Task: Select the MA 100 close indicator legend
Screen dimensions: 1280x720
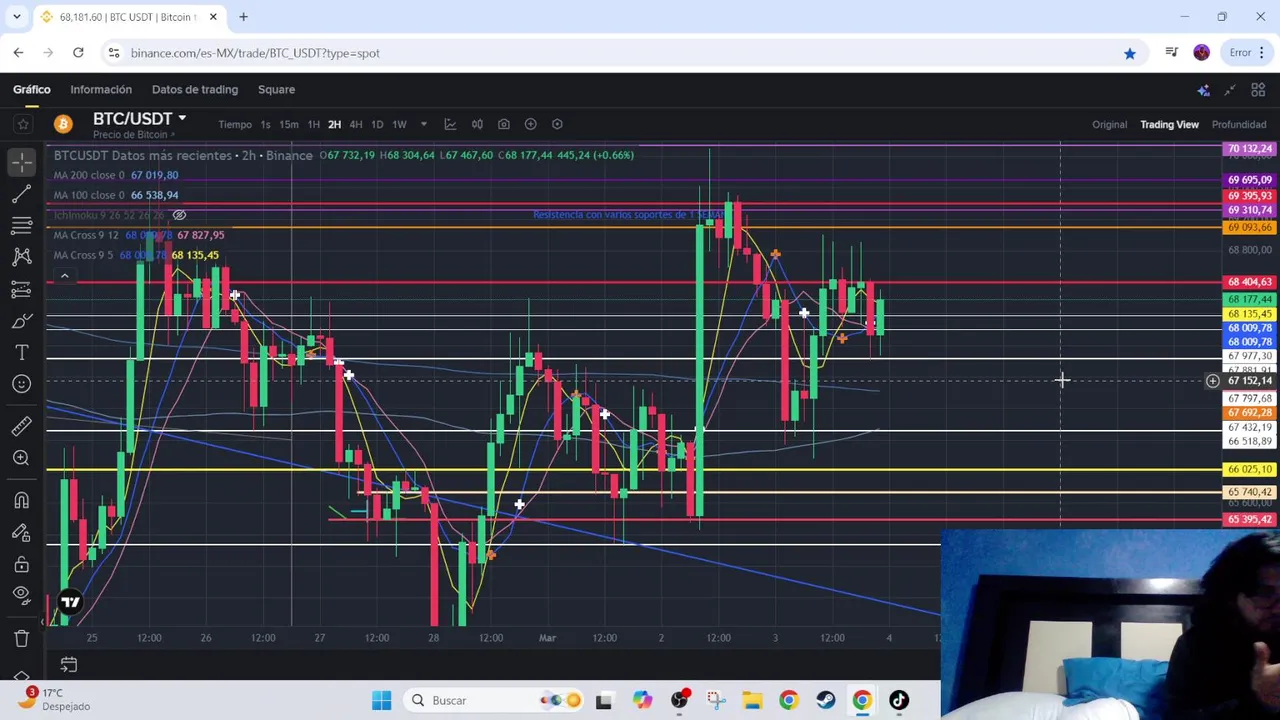Action: [116, 195]
